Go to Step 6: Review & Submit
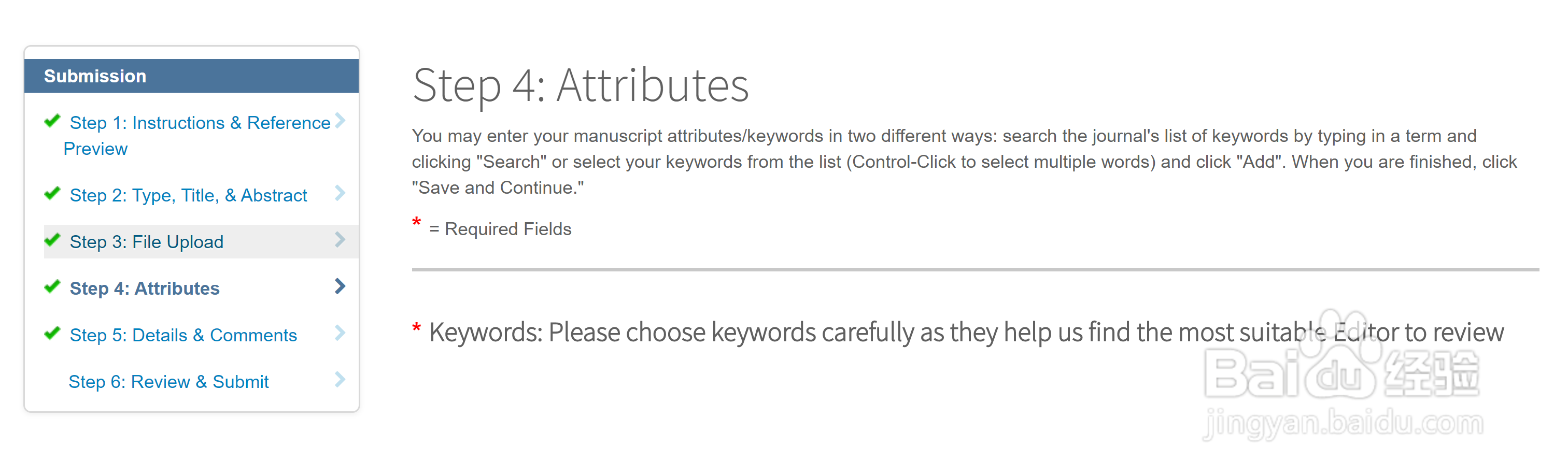The height and width of the screenshot is (476, 1568). tap(168, 382)
